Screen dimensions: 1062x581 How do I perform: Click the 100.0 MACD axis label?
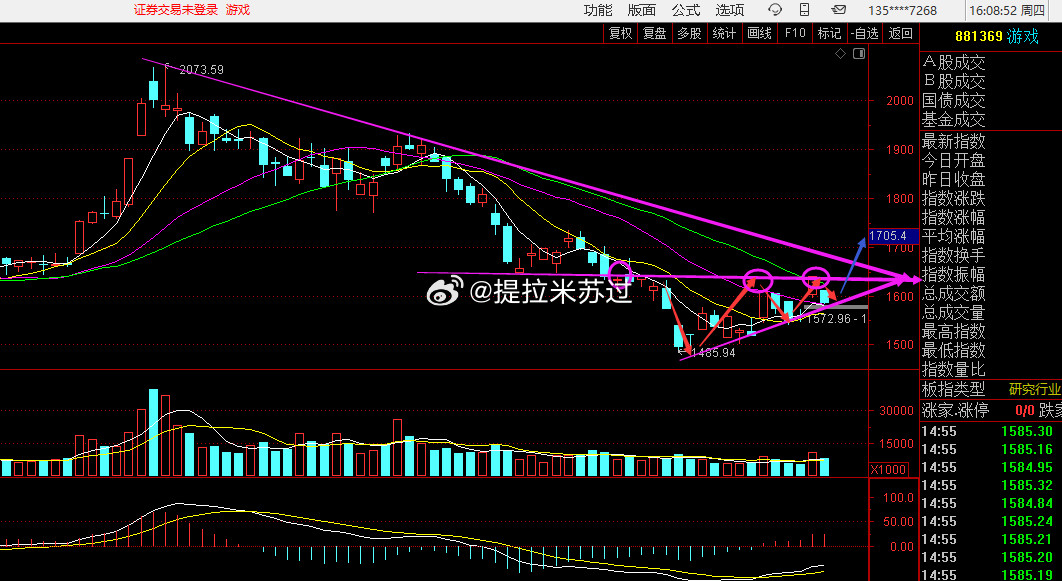898,498
